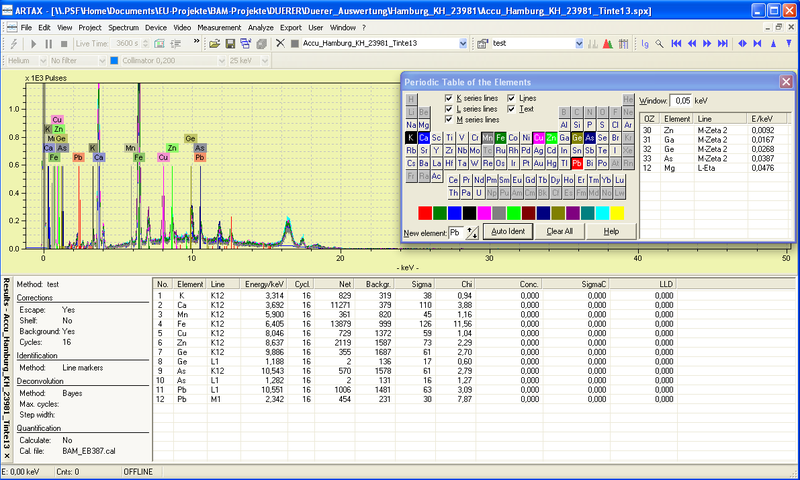Jump to the first position with the rewind-to-start arrow
The width and height of the screenshot is (800, 480).
(677, 44)
